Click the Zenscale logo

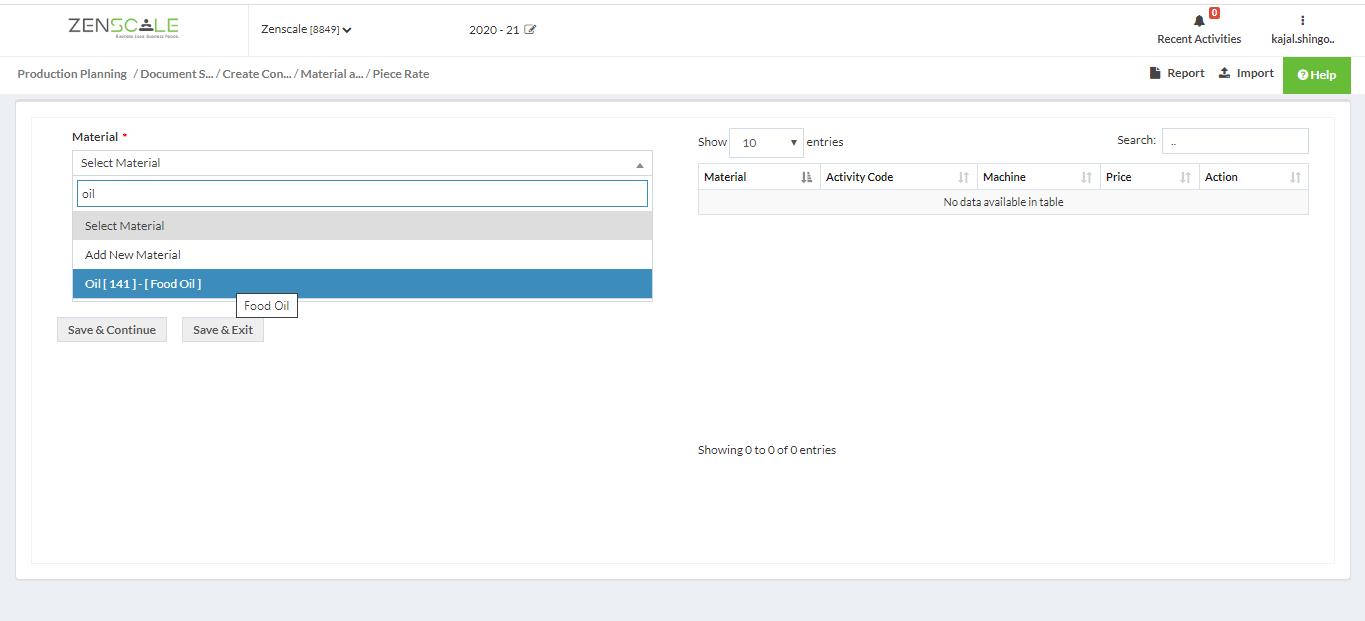(124, 28)
